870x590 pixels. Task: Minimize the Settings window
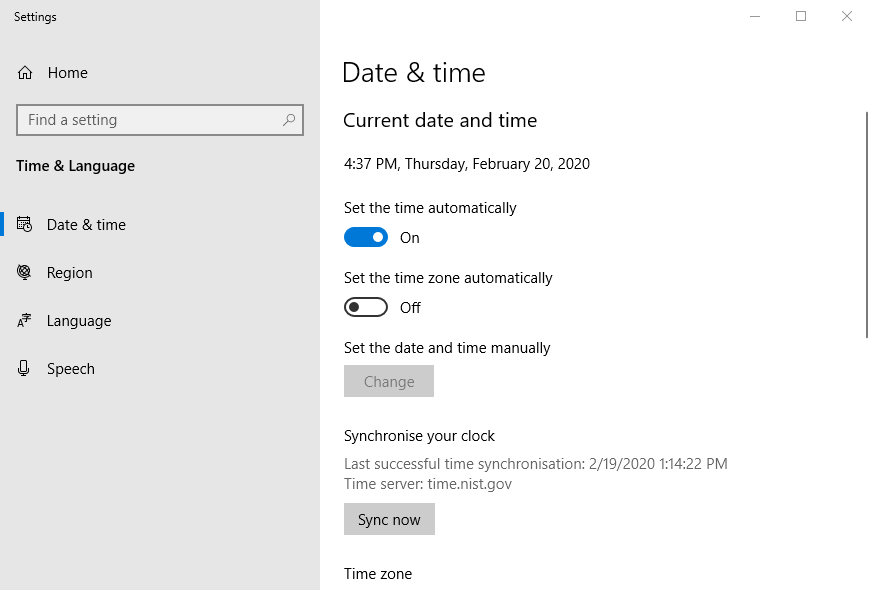[755, 16]
